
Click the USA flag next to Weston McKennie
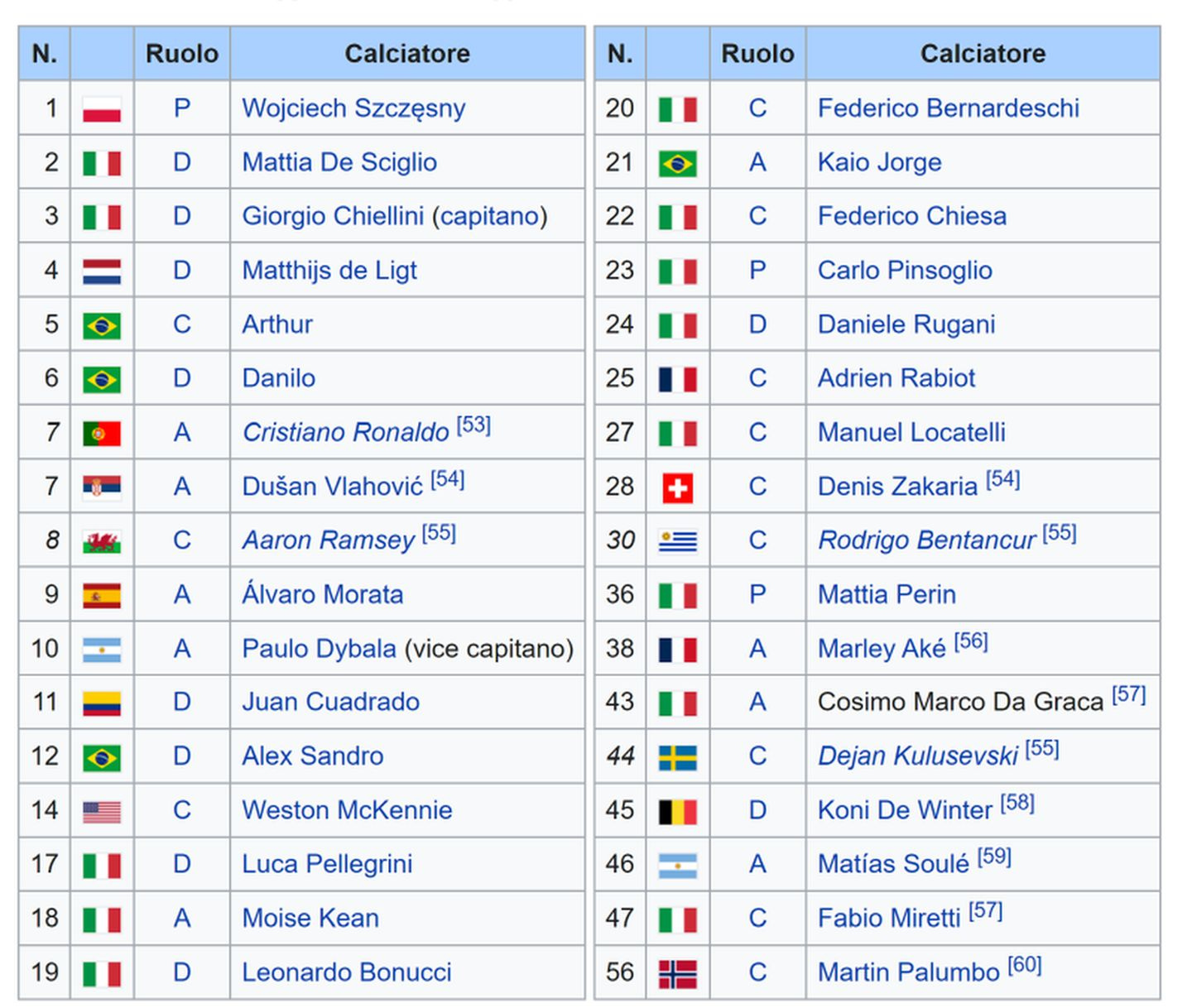[102, 812]
